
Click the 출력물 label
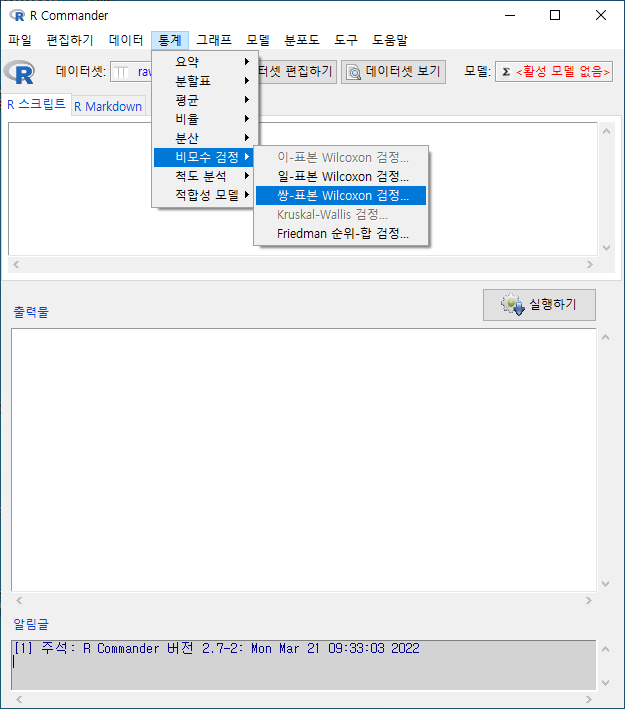coord(31,312)
